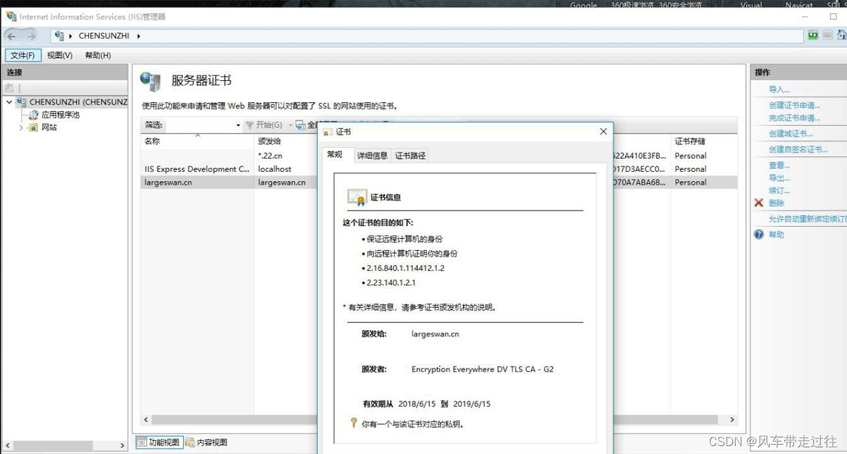Close the 证书 certificate dialog
Viewport: 847px width, 454px height.
tap(603, 131)
